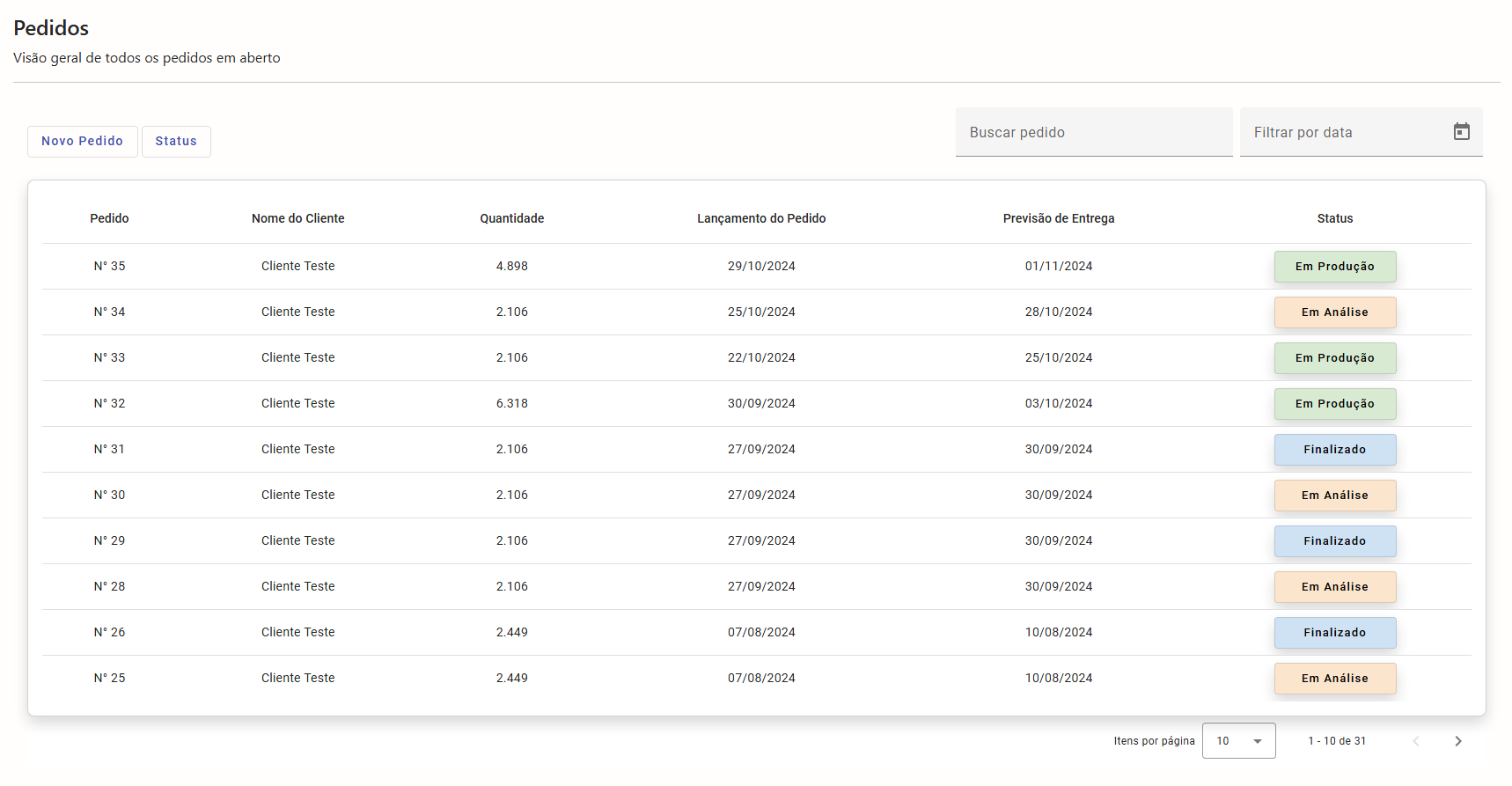Image resolution: width=1512 pixels, height=786 pixels.
Task: Click the Status column header
Action: pos(1334,218)
